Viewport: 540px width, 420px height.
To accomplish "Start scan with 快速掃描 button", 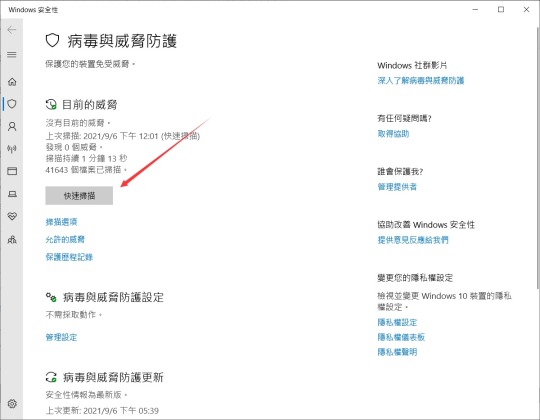I will coord(79,196).
